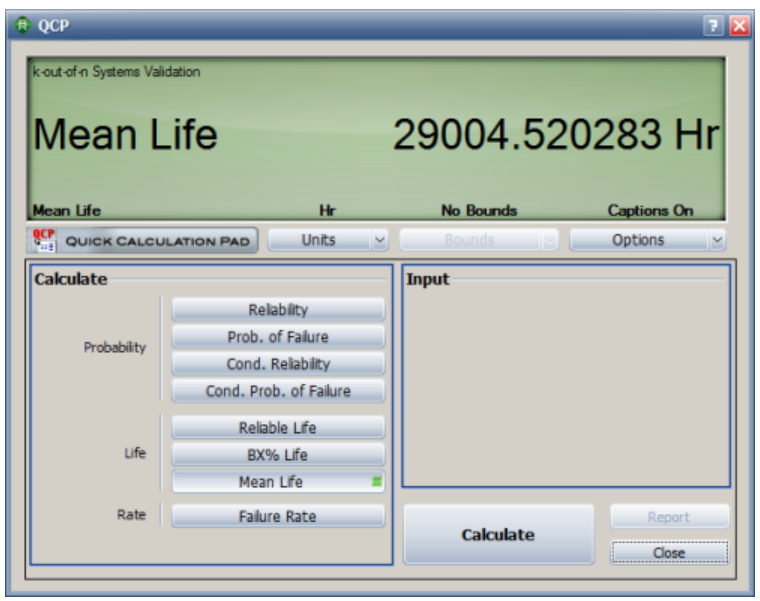Image resolution: width=760 pixels, height=601 pixels.
Task: Click 'Captions On' status text in display
Action: pyautogui.click(x=650, y=210)
